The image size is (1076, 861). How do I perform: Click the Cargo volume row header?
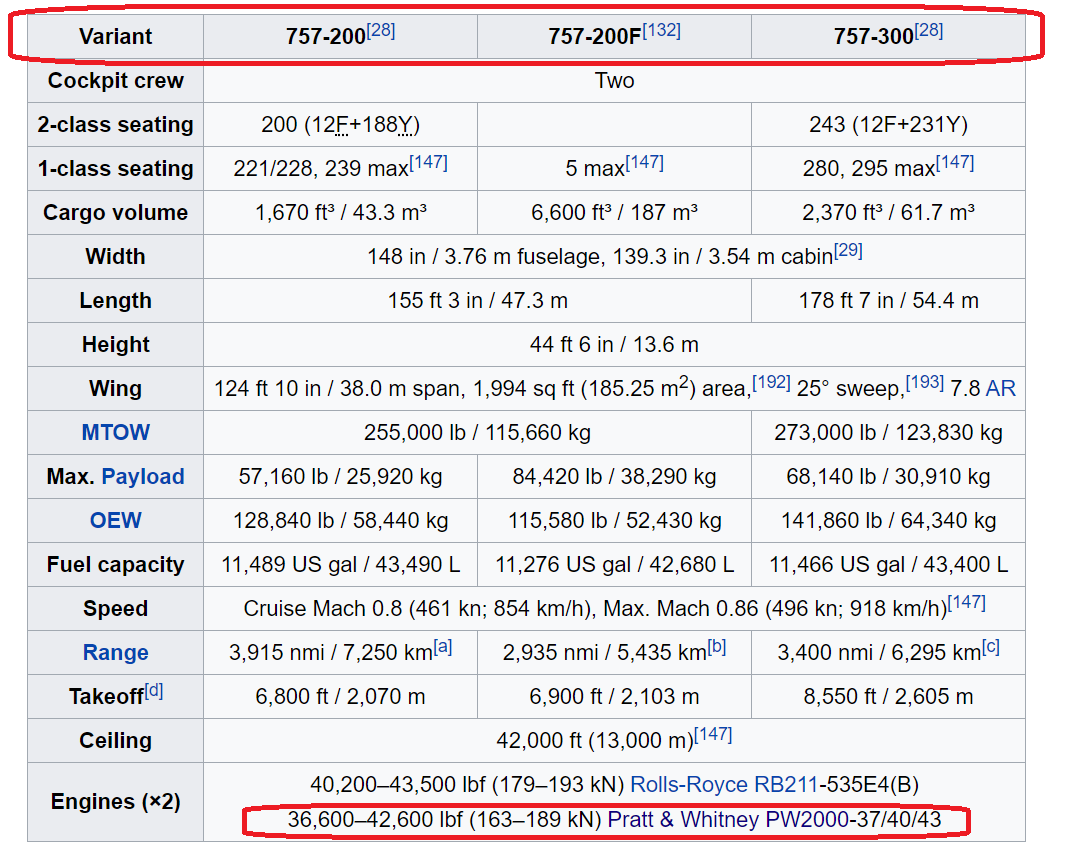115,212
